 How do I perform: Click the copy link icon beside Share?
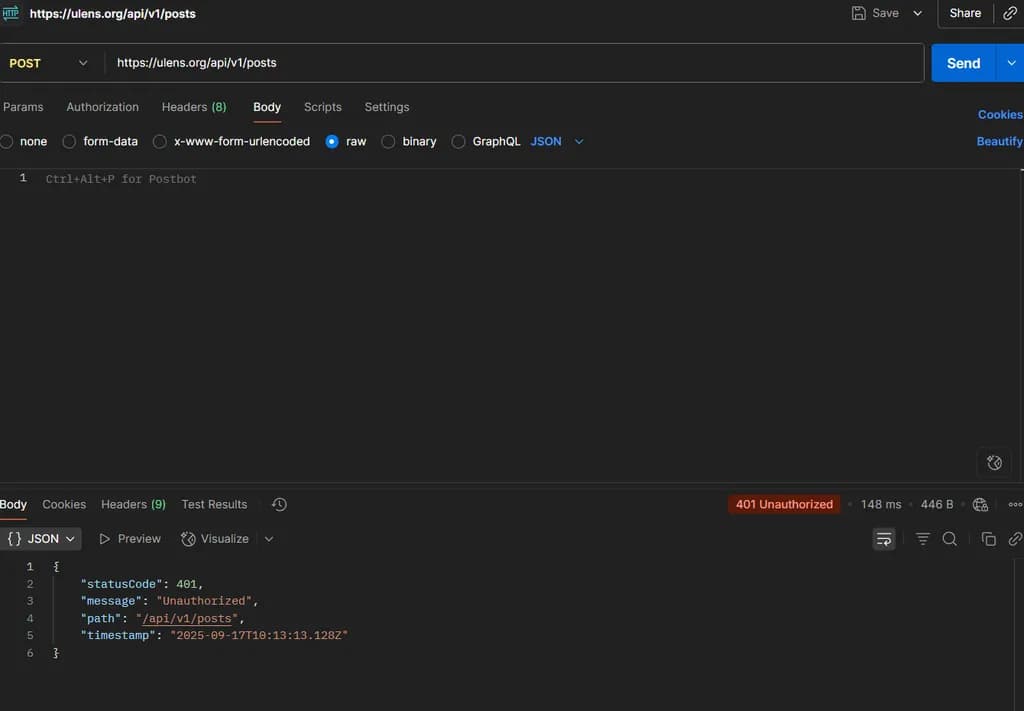click(x=1010, y=13)
